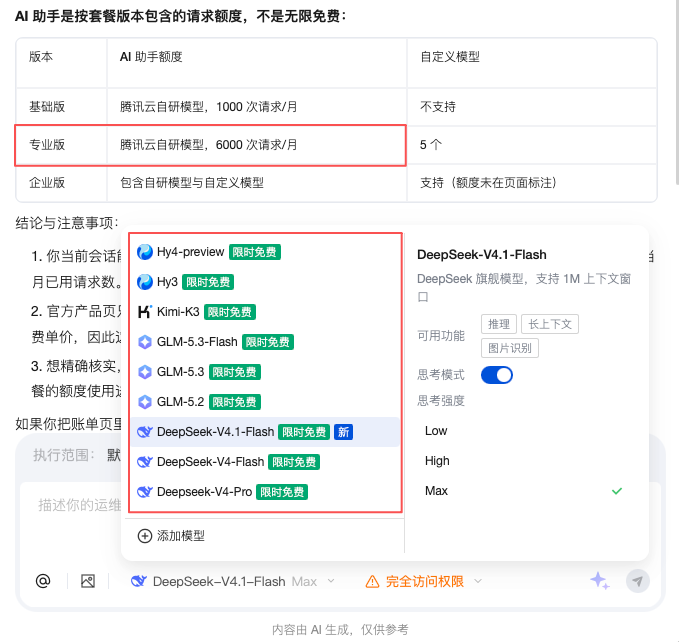This screenshot has width=679, height=642.
Task: Click cell 包含自研模型与自定义模型
Action: click(256, 183)
